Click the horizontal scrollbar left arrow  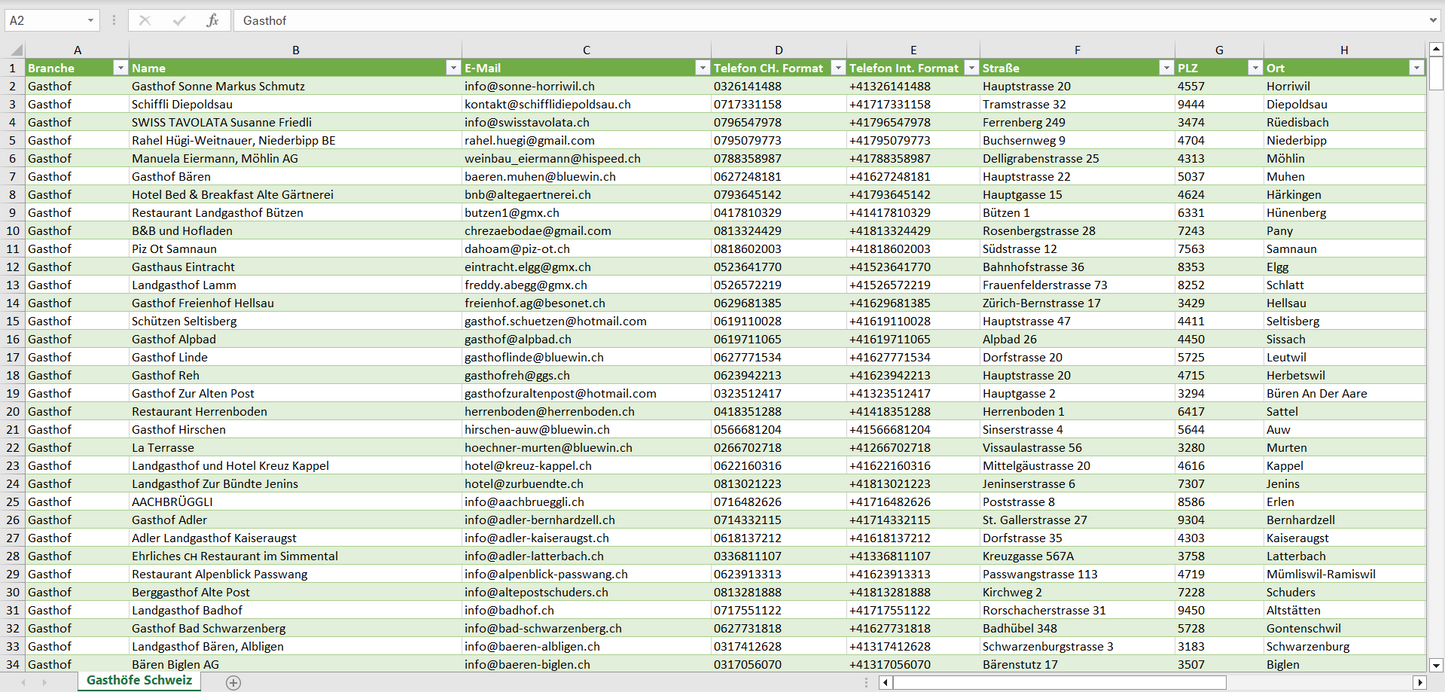(885, 682)
